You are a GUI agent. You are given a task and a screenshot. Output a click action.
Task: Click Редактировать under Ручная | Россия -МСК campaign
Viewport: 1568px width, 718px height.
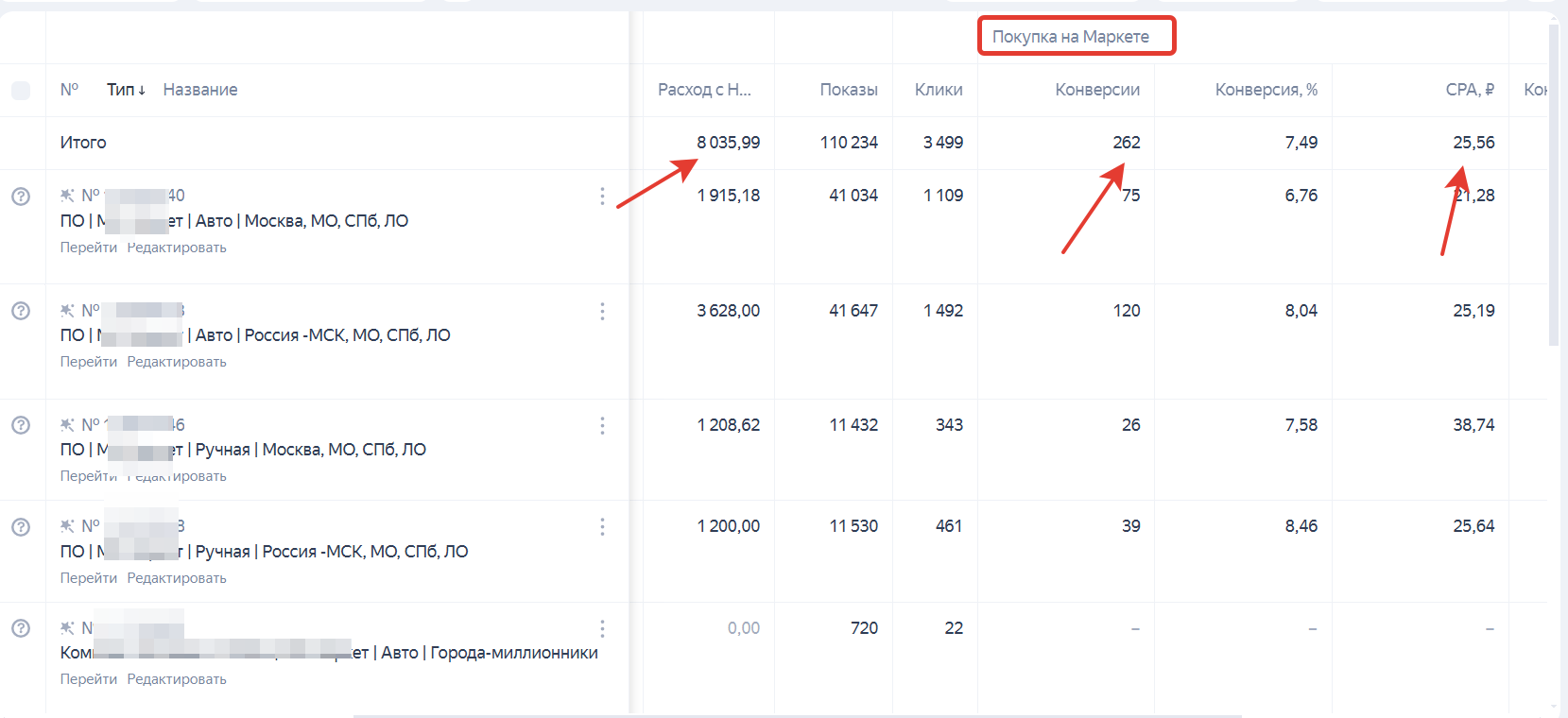coord(177,578)
